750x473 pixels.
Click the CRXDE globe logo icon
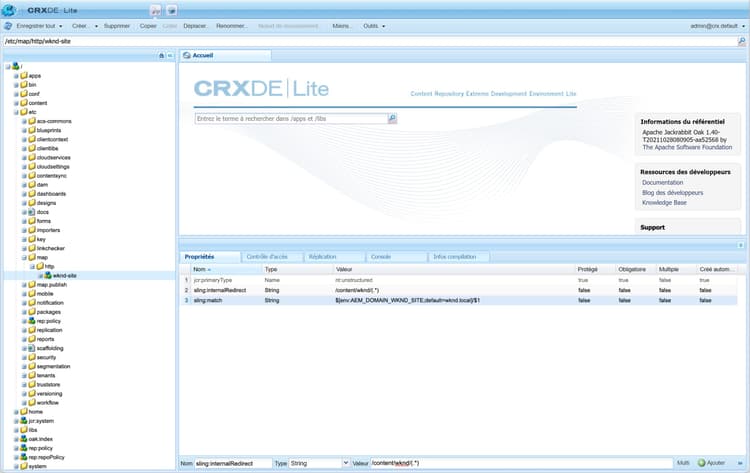click(9, 10)
